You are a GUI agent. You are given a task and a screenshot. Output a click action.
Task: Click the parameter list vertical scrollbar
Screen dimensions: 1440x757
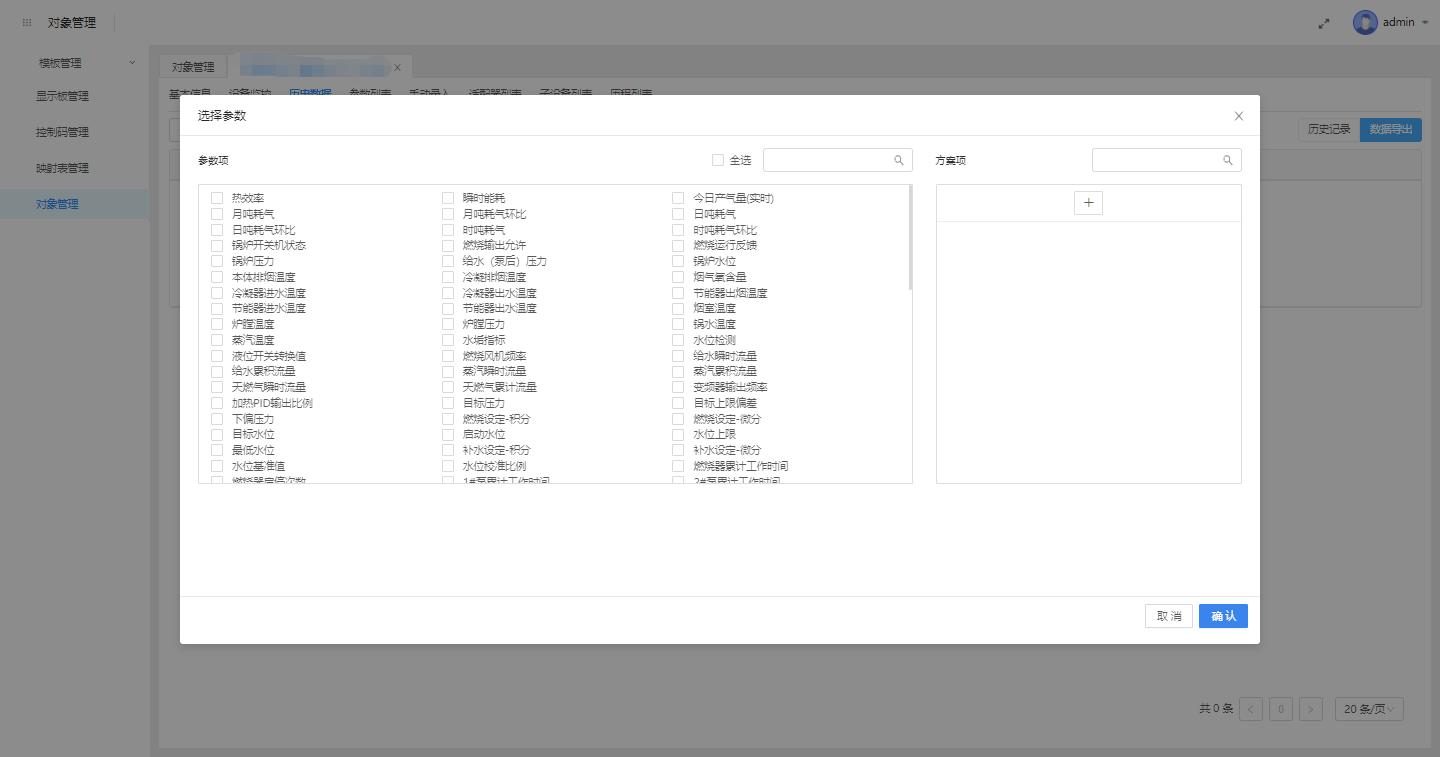pyautogui.click(x=910, y=238)
